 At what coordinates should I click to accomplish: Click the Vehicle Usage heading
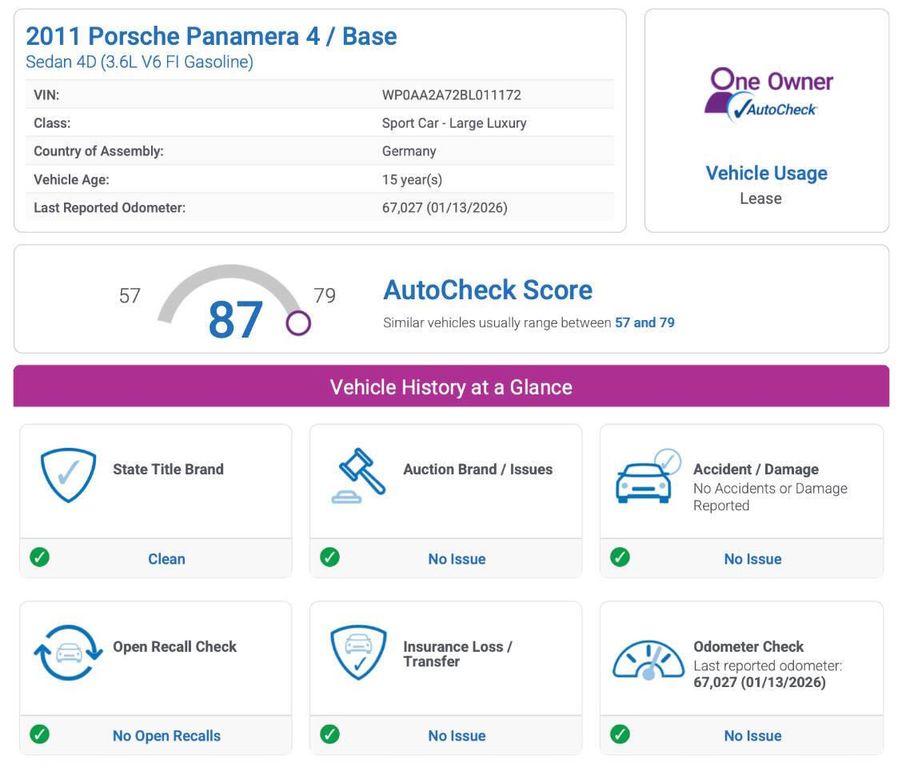point(766,173)
